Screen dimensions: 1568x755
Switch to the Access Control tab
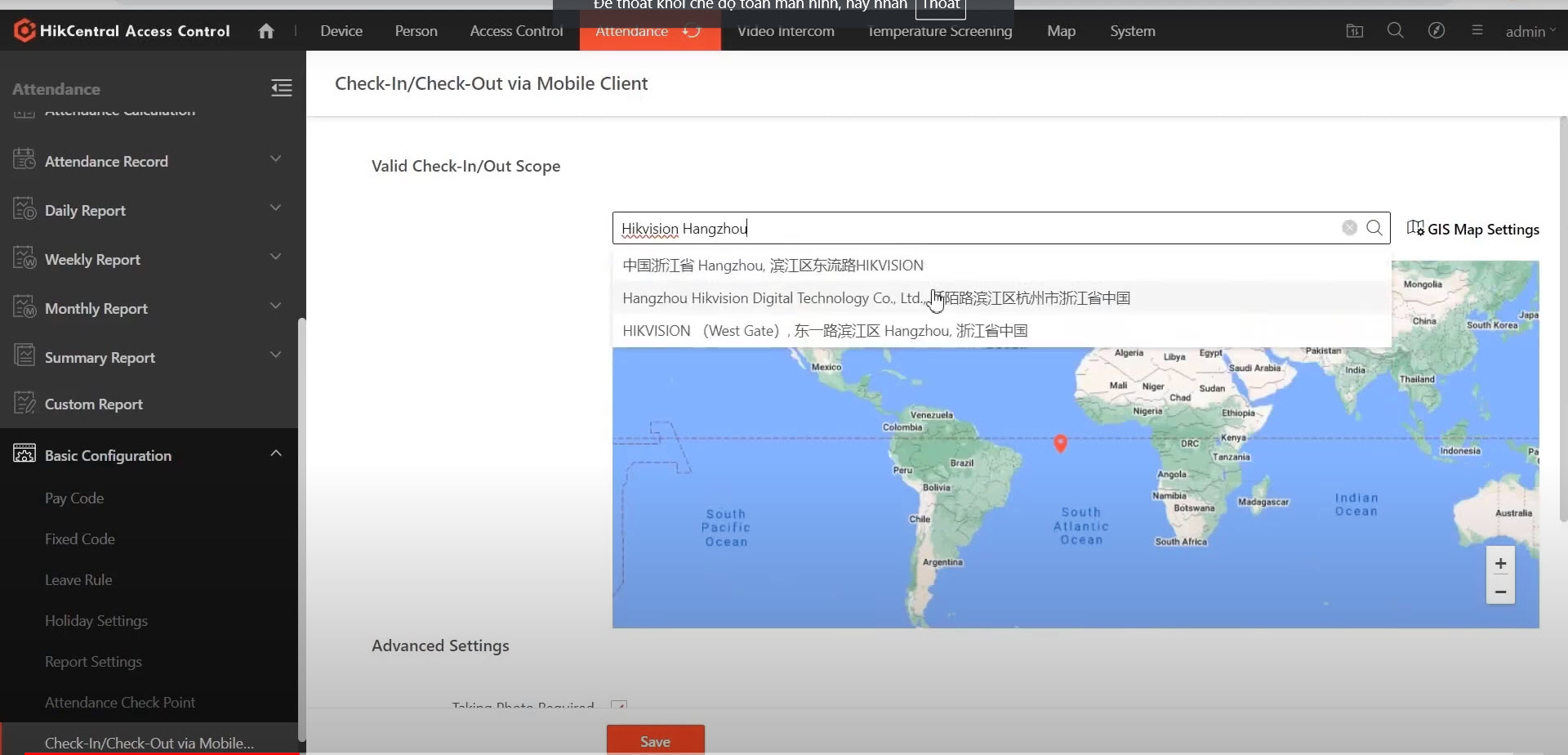coord(516,31)
